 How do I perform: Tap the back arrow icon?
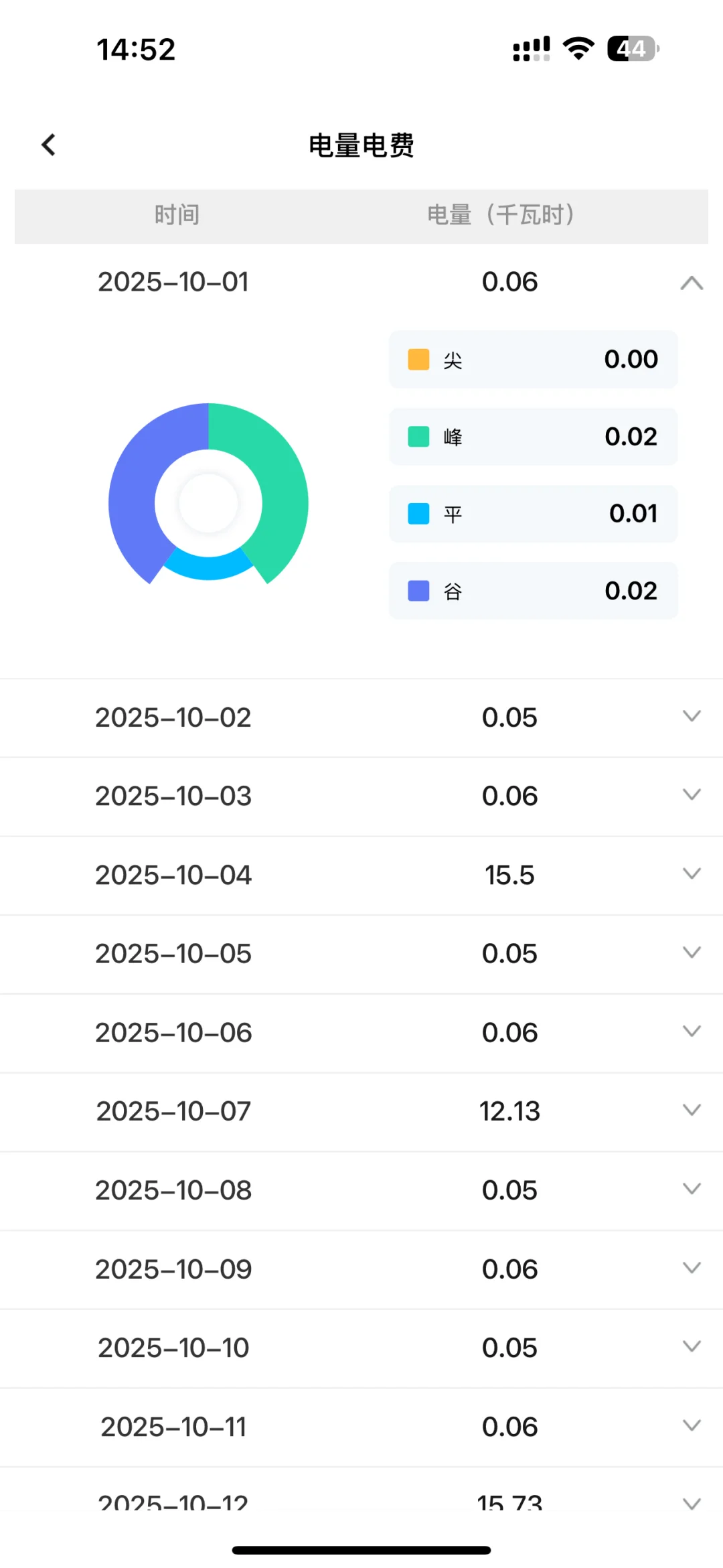point(48,145)
